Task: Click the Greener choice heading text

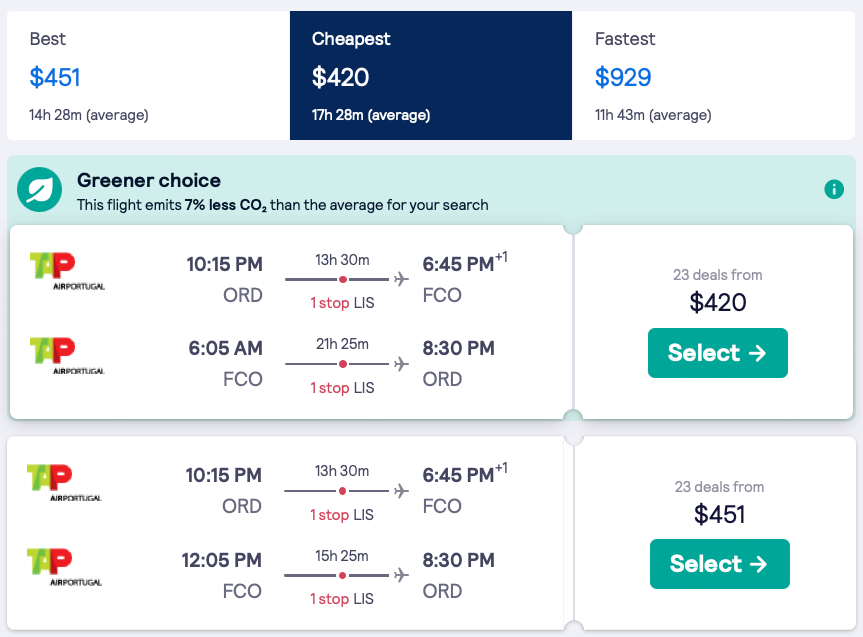Action: 149,181
